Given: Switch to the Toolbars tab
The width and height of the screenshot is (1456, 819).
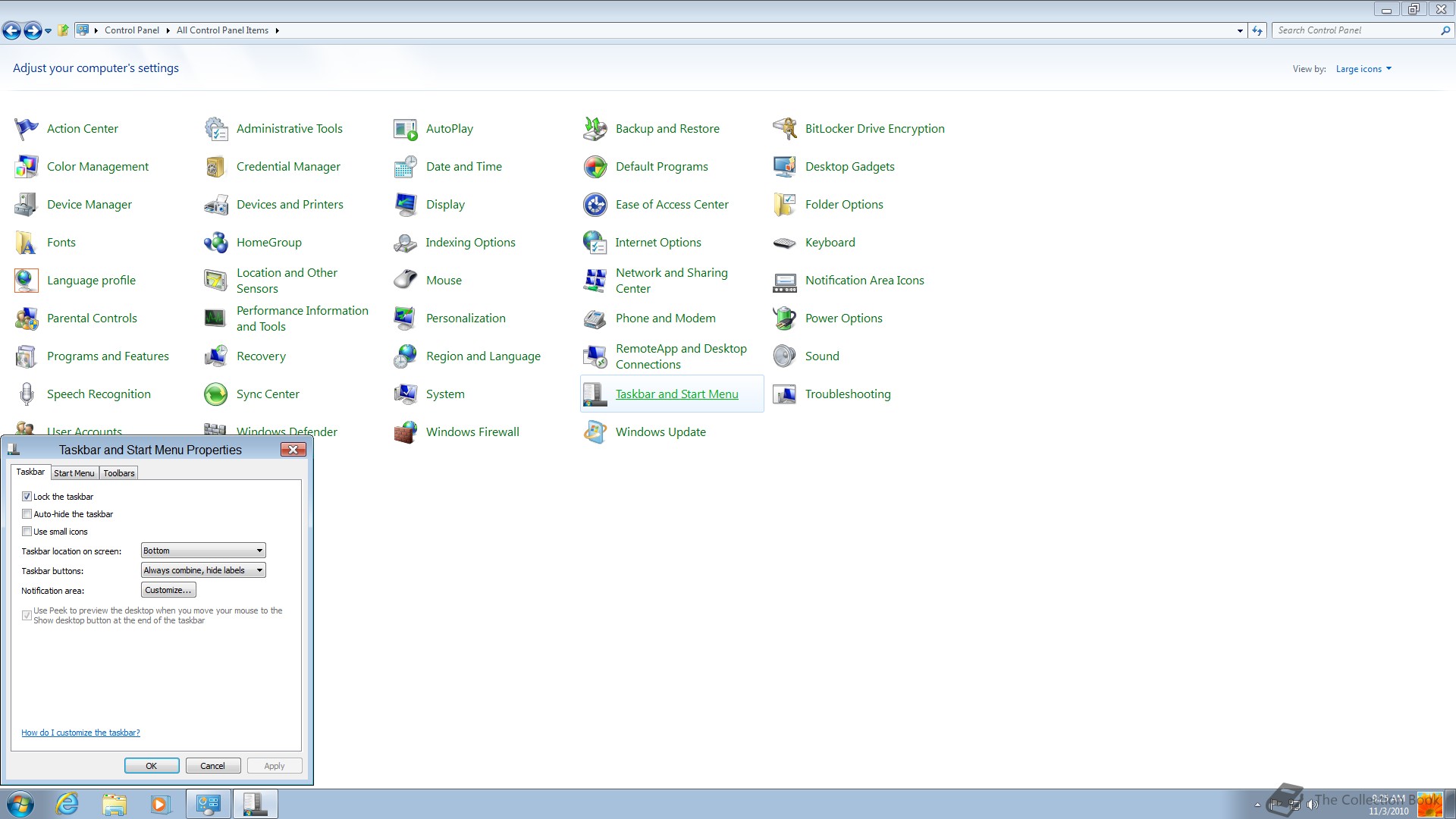Looking at the screenshot, I should [x=118, y=472].
